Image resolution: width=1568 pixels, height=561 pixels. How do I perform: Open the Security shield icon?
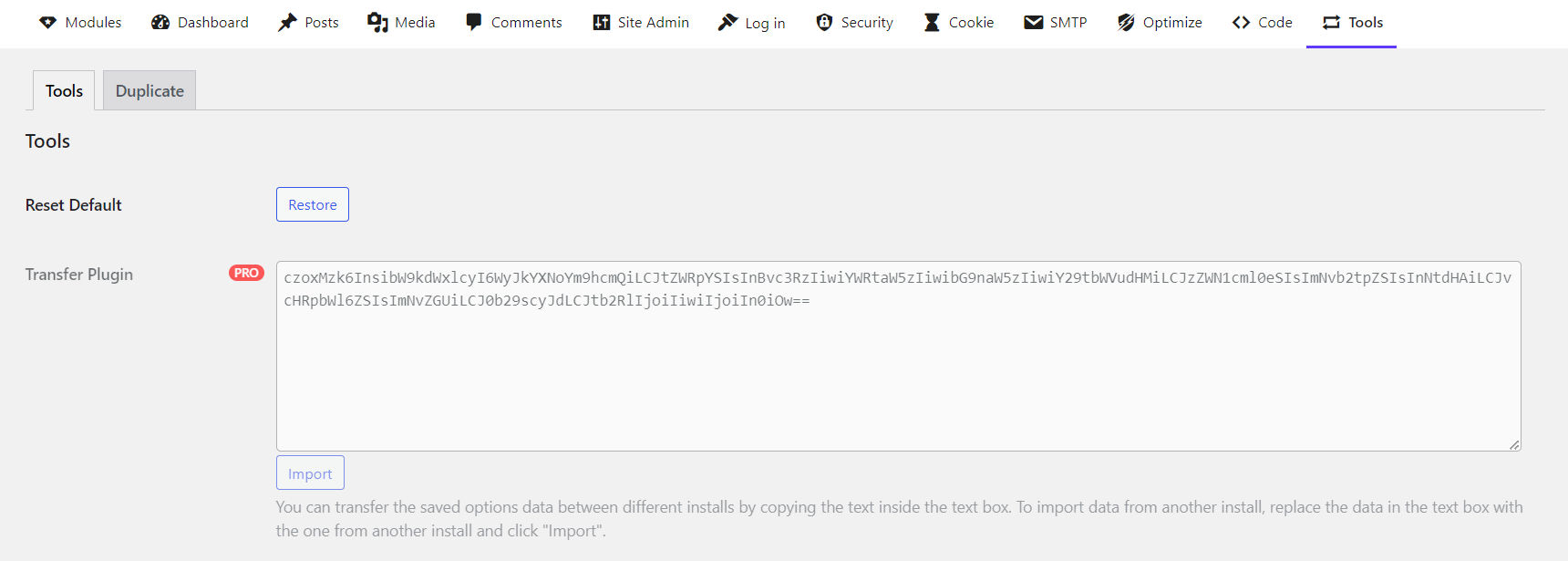(x=824, y=22)
